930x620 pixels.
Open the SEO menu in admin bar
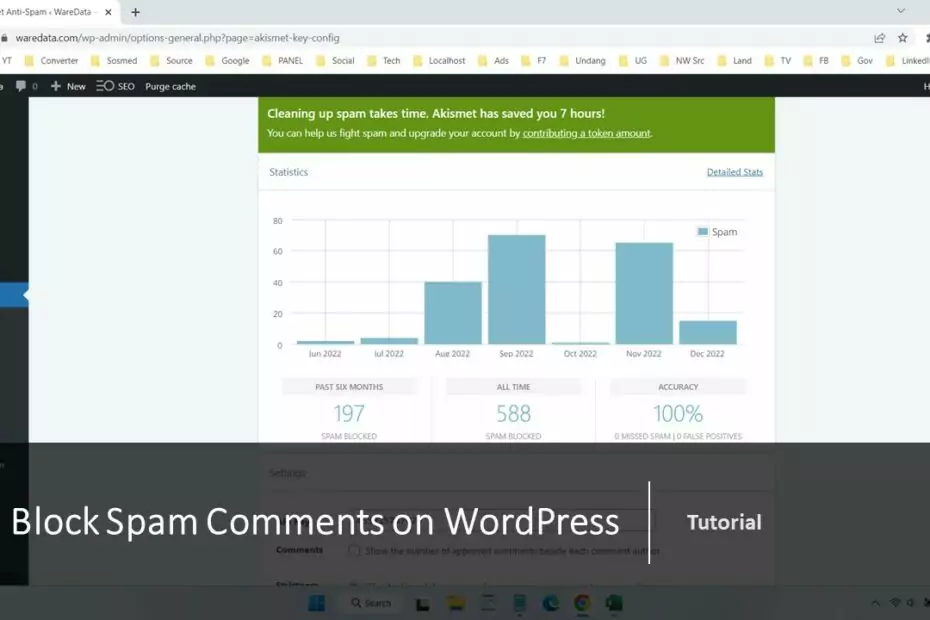point(115,87)
